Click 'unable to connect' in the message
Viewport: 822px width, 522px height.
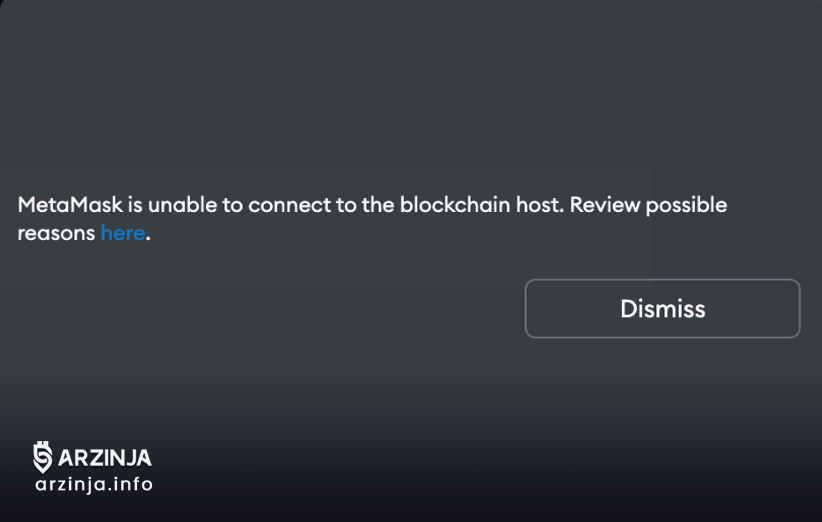240,204
